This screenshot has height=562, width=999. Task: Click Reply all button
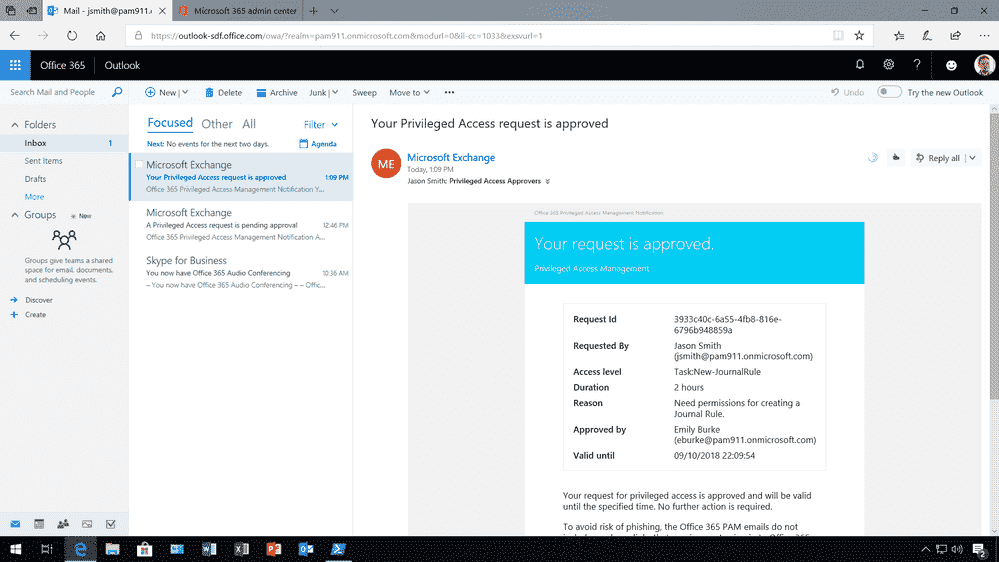(938, 157)
